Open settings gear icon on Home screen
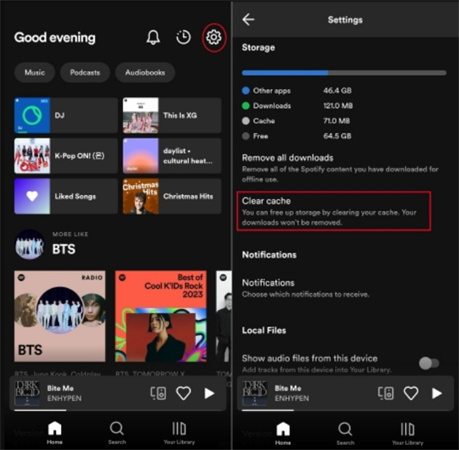Screen dimensions: 459x450 (213, 37)
